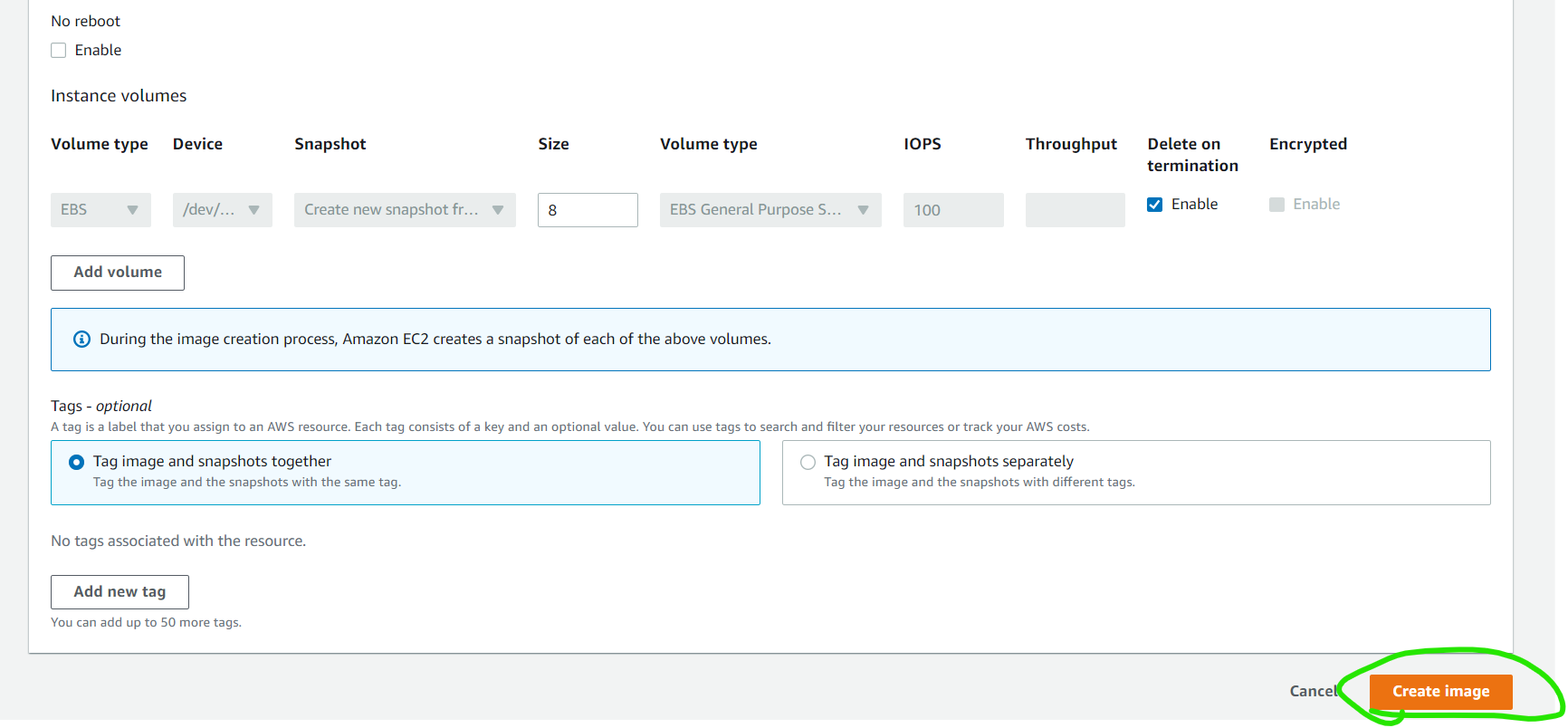Click 'You can add up to 50 more tags.'
Screen dimensions: 1568x728
[146, 623]
